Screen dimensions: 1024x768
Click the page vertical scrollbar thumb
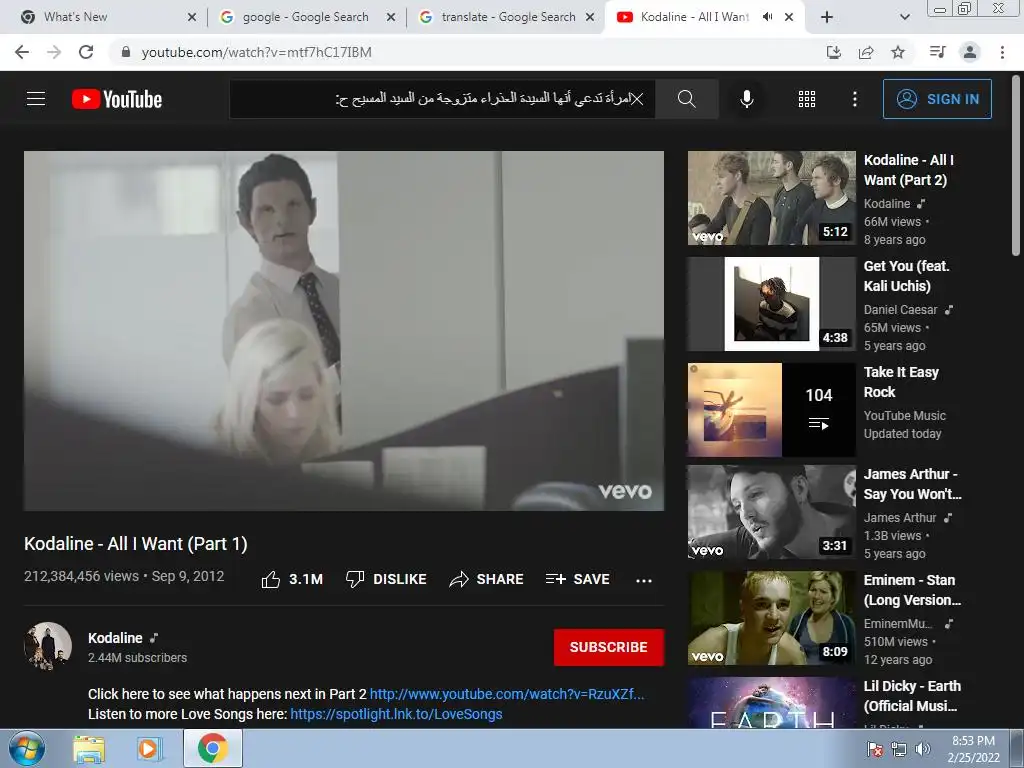(1016, 166)
